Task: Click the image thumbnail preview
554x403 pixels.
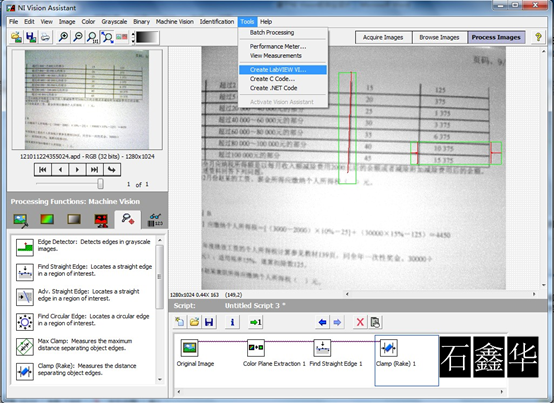Action: click(87, 100)
